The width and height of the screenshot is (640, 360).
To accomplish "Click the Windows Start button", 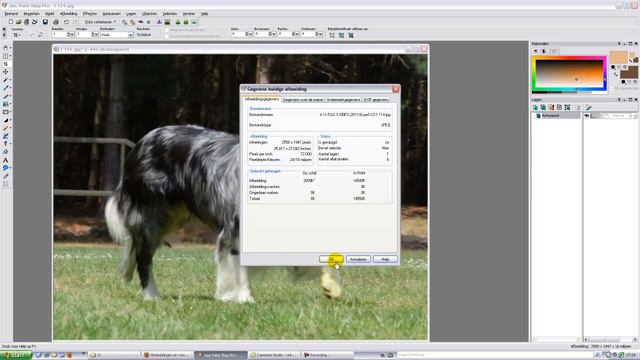I will (x=16, y=355).
